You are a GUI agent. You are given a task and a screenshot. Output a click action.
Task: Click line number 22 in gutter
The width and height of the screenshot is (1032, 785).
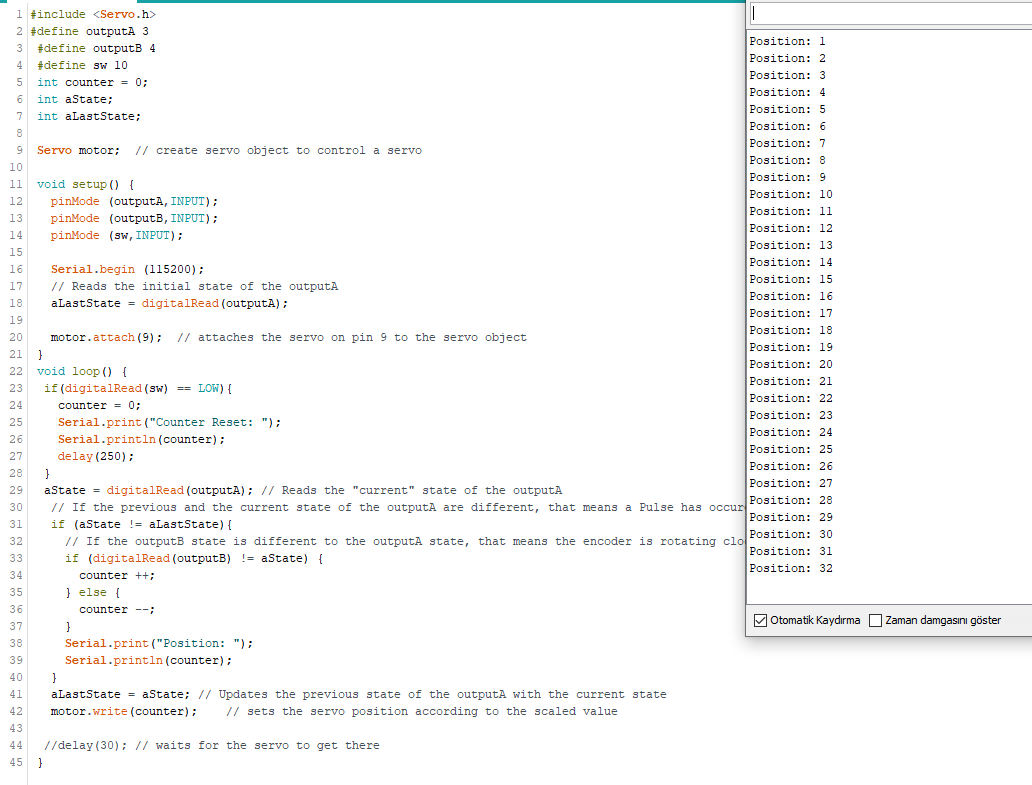[x=16, y=372]
